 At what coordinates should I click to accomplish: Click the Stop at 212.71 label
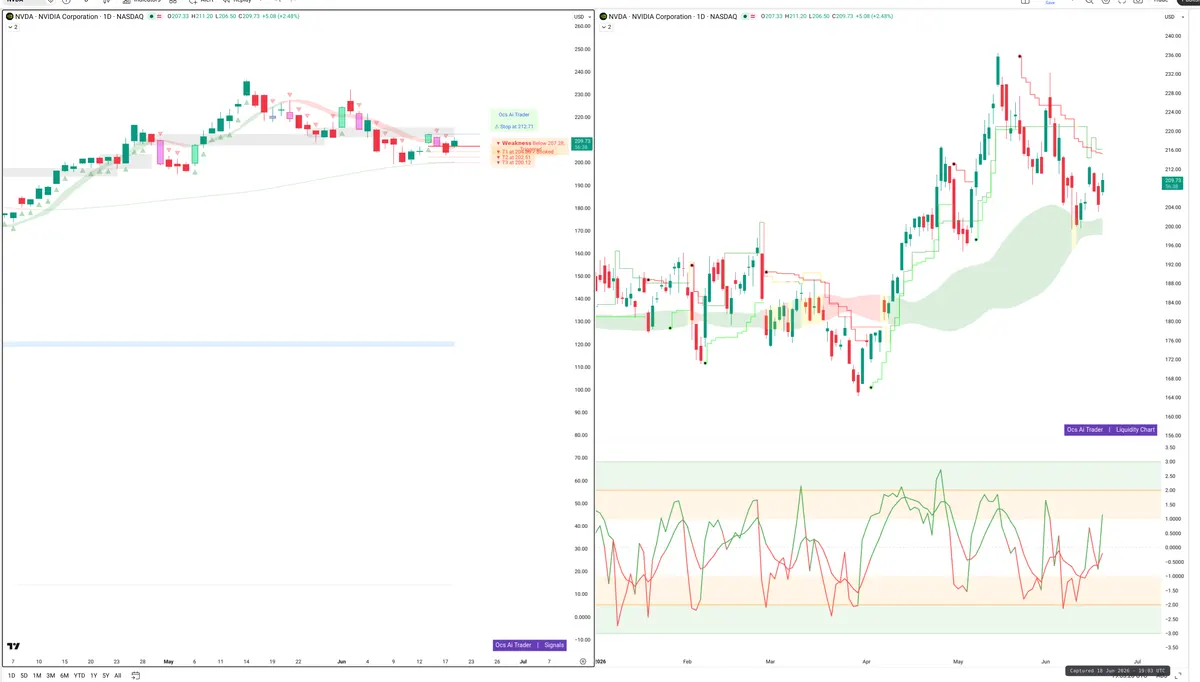coord(513,127)
